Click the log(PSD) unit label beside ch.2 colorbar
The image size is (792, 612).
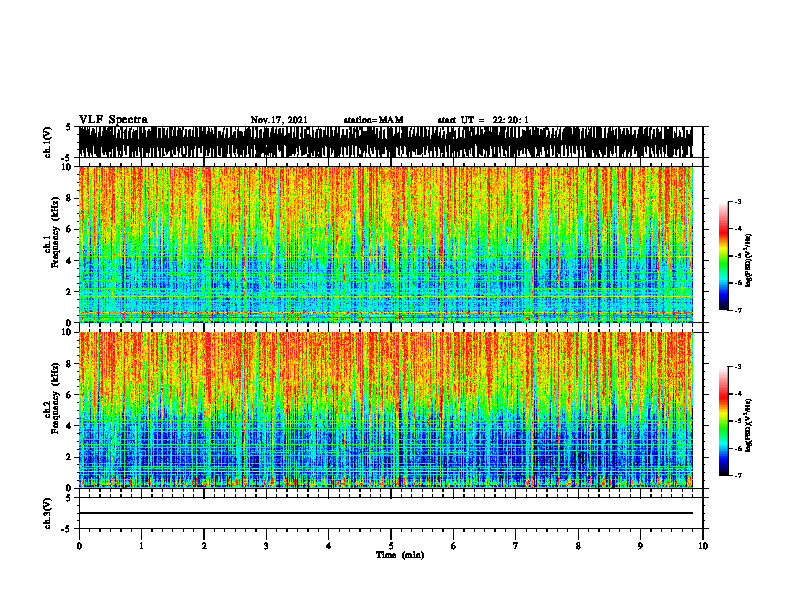point(749,425)
